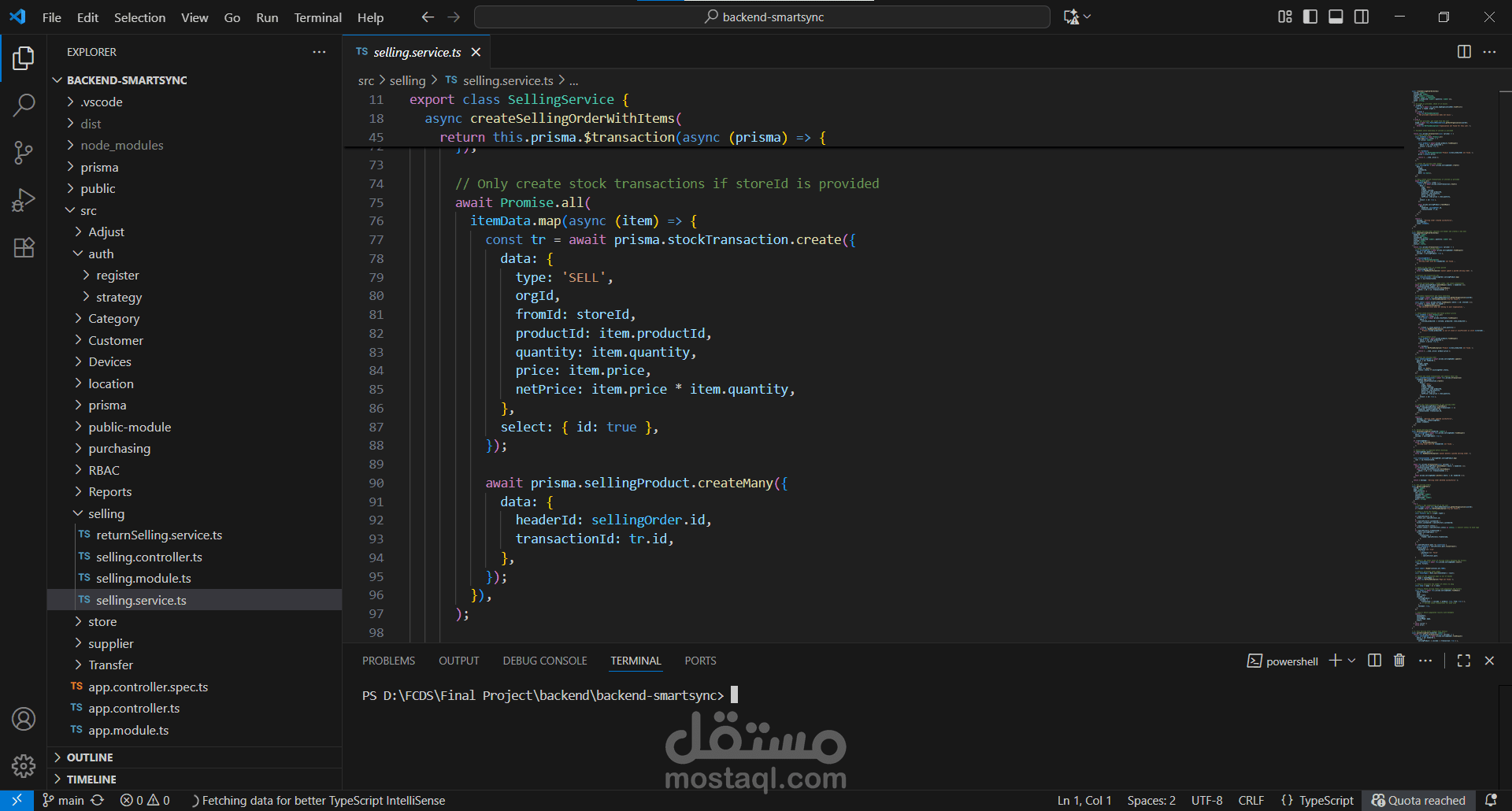Open the Search view in activity bar
The image size is (1512, 811).
[x=24, y=105]
